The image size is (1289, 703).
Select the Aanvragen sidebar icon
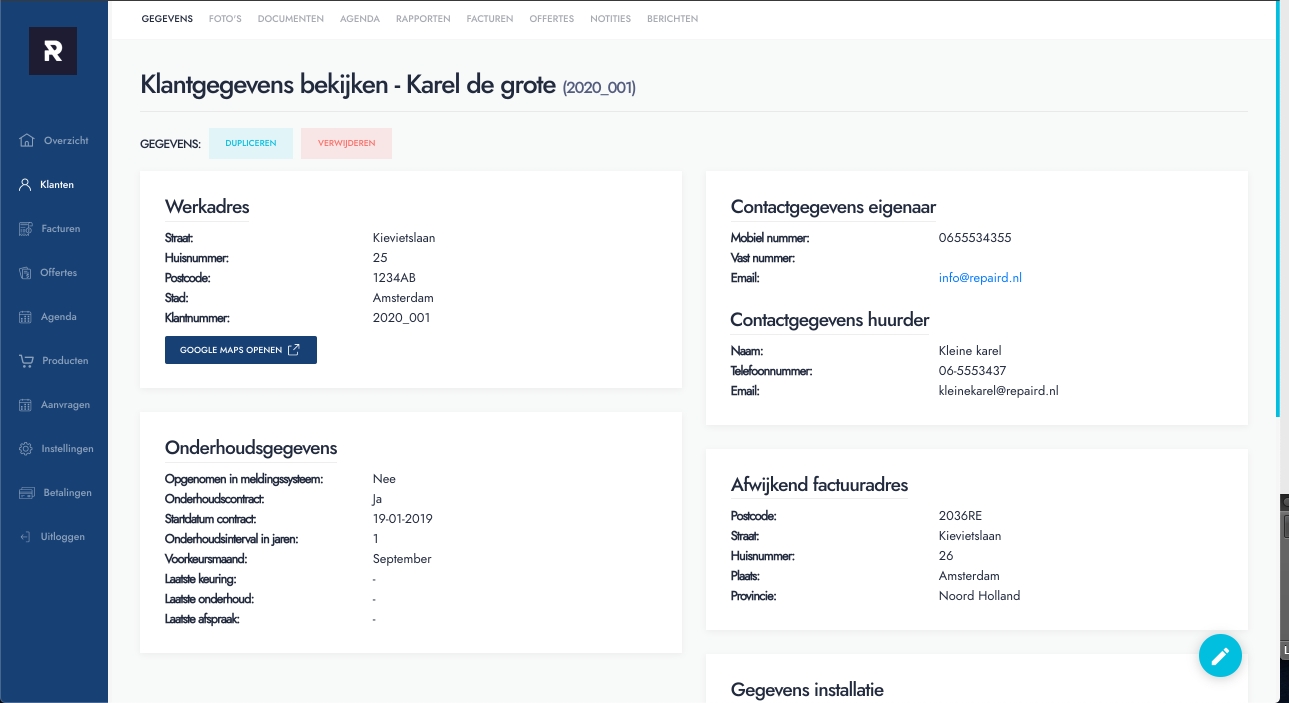[x=25, y=404]
